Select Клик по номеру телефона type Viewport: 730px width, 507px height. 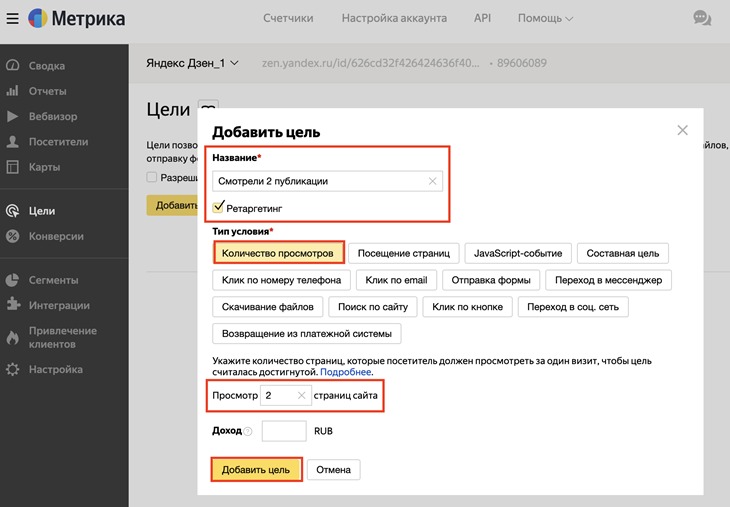pyautogui.click(x=281, y=280)
